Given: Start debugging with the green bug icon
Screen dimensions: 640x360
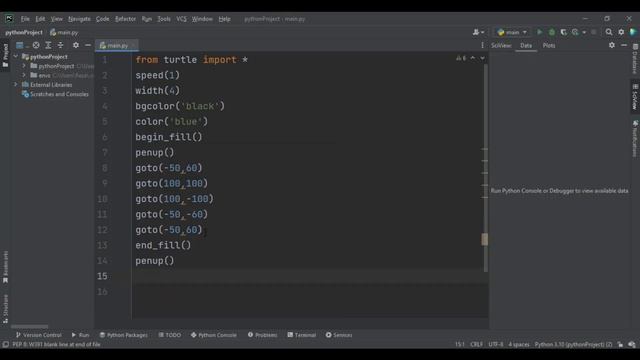Looking at the screenshot, I should 552,32.
